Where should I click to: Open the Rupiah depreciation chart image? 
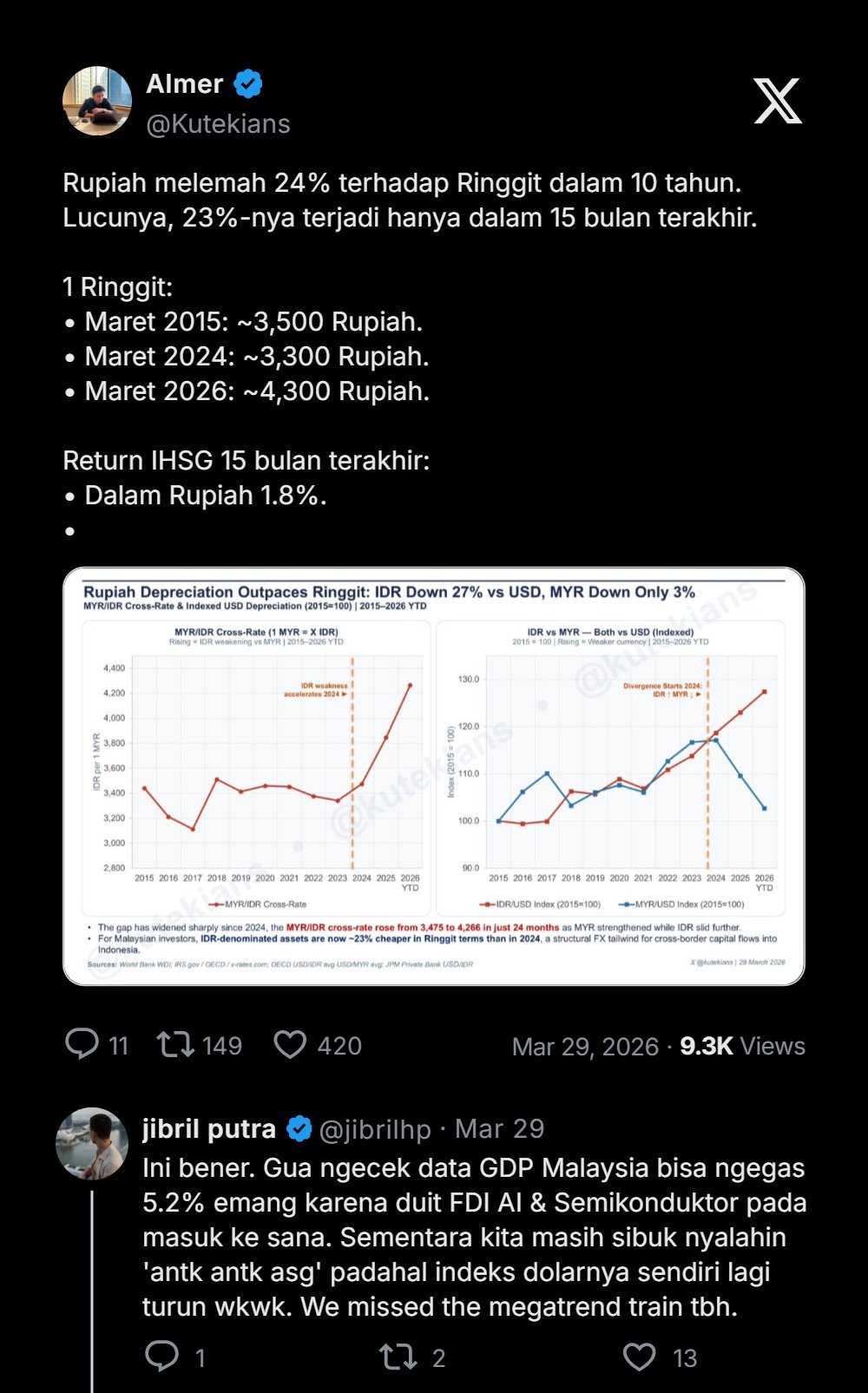434,776
